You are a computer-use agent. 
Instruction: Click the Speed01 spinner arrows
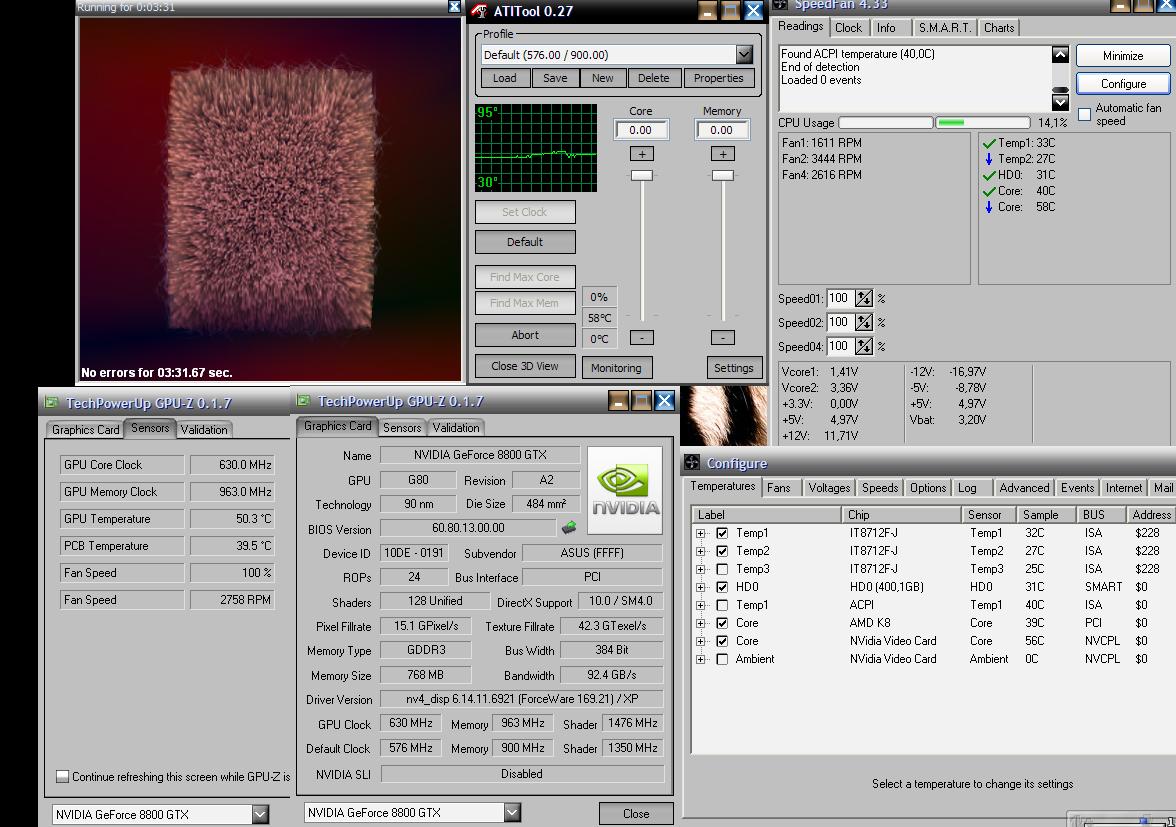pos(863,298)
